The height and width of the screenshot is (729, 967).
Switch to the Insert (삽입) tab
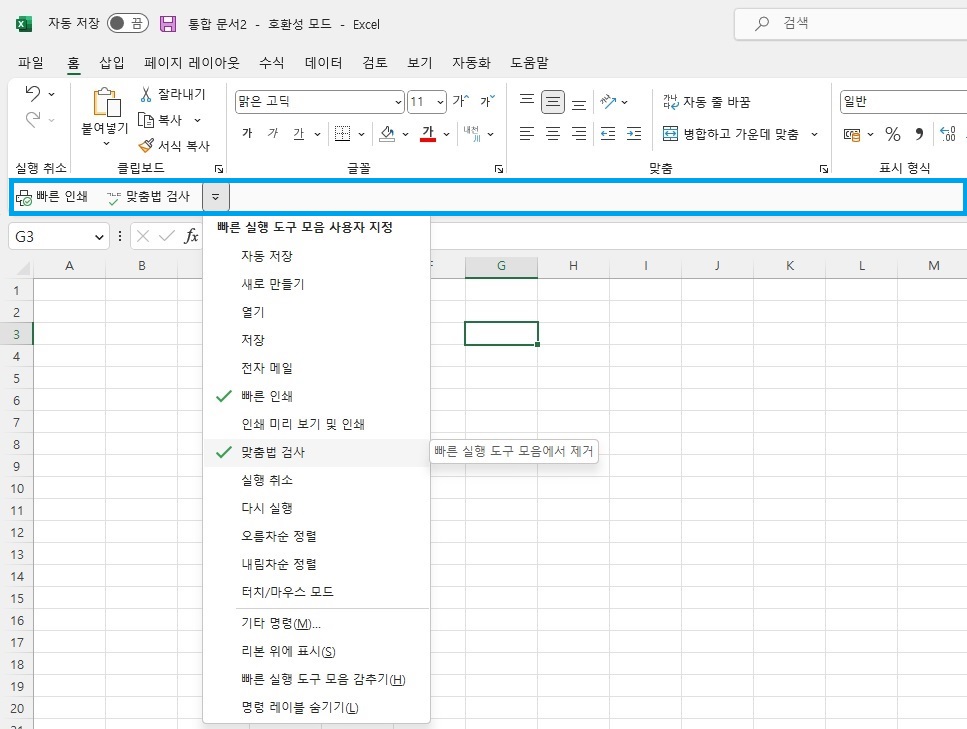pyautogui.click(x=112, y=62)
